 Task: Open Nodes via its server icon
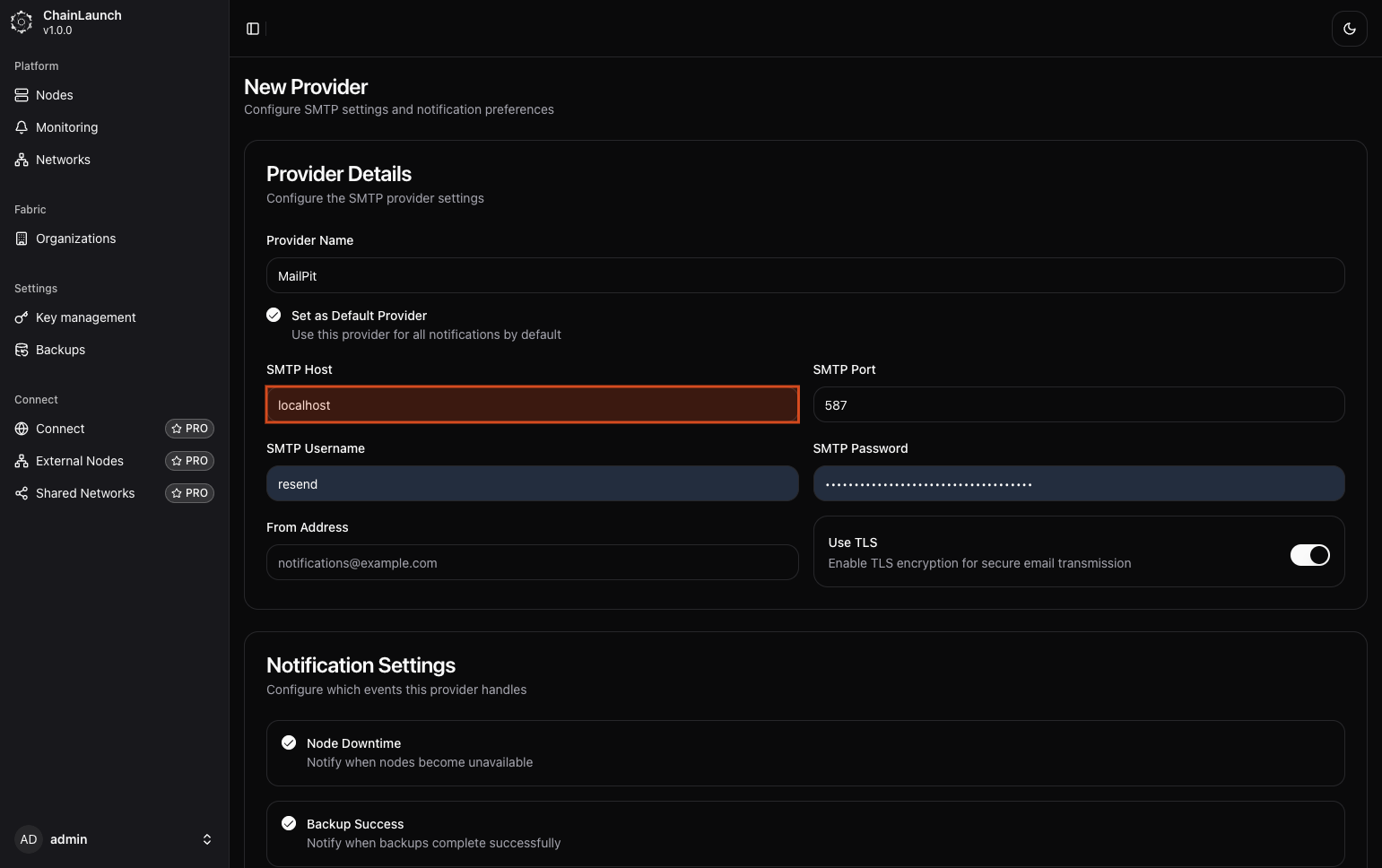point(22,95)
